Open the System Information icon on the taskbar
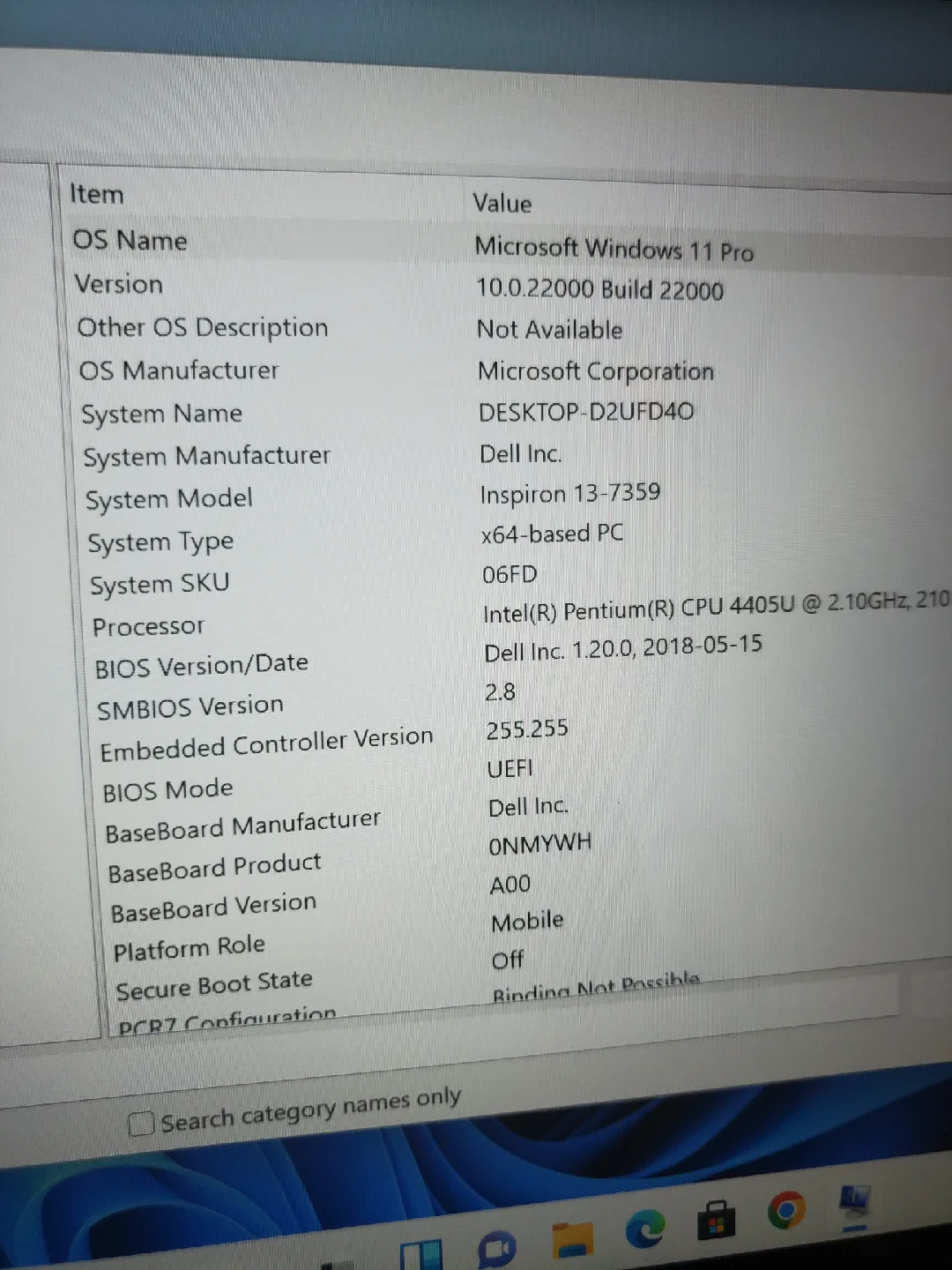The height and width of the screenshot is (1270, 952). pyautogui.click(x=853, y=1198)
